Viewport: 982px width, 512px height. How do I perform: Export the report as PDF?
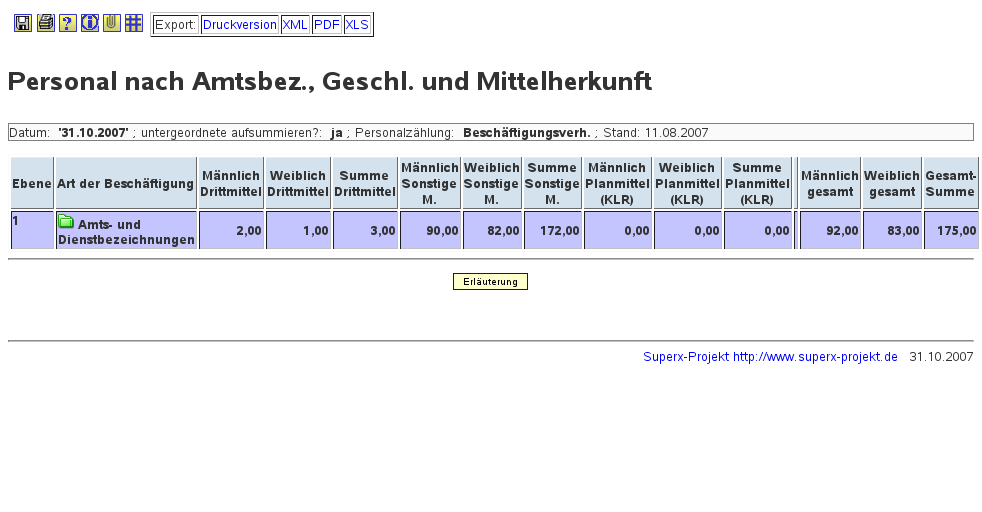pos(327,25)
